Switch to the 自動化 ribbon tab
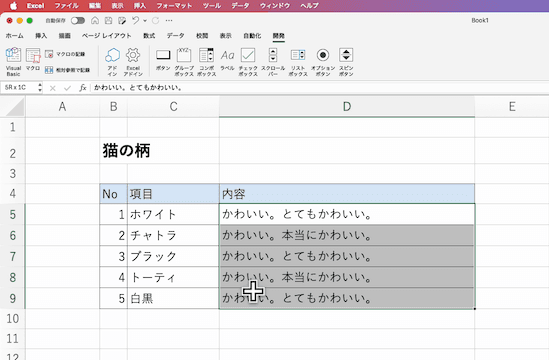 pyautogui.click(x=252, y=36)
